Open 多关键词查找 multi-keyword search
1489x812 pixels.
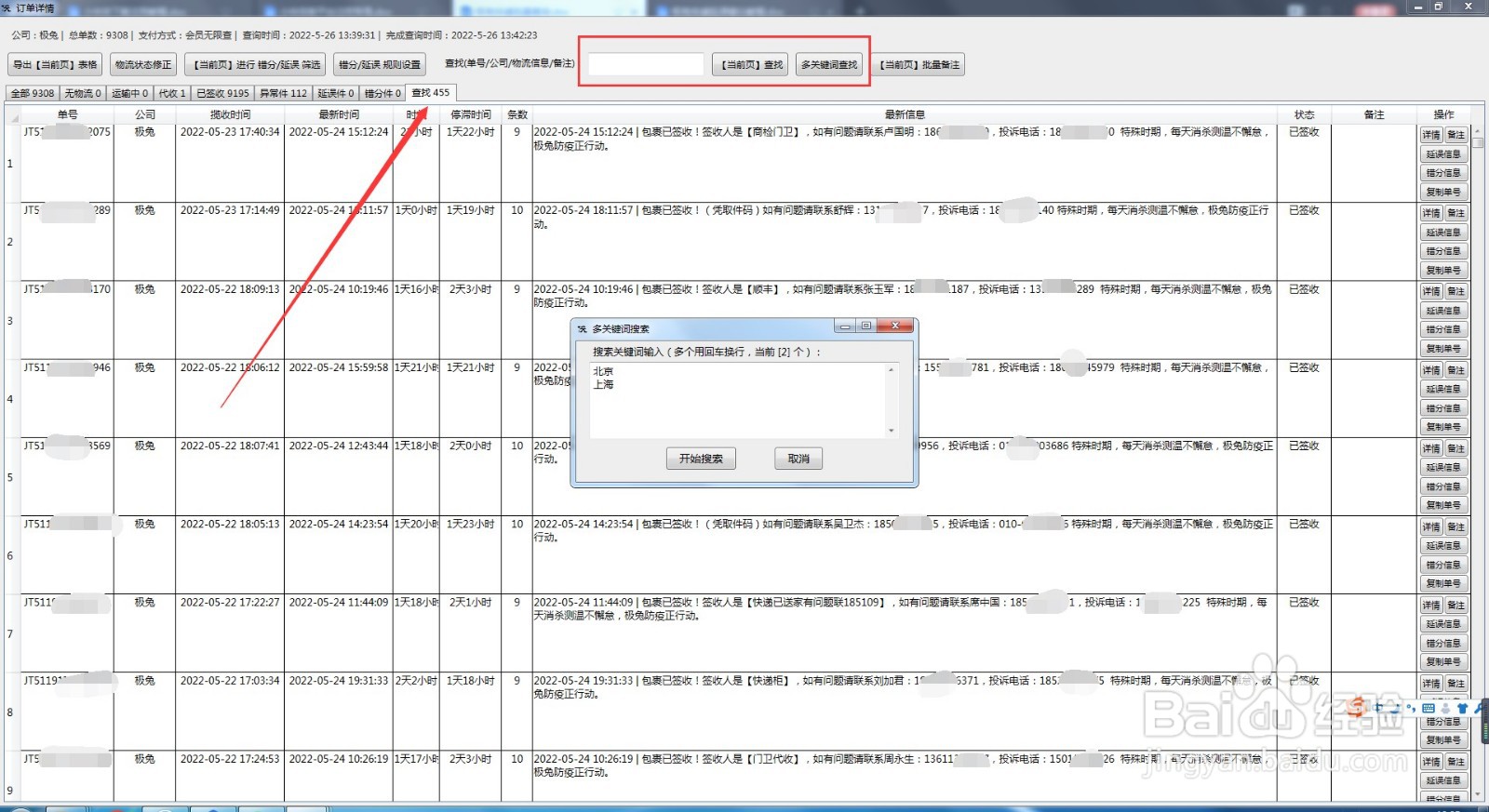point(828,64)
